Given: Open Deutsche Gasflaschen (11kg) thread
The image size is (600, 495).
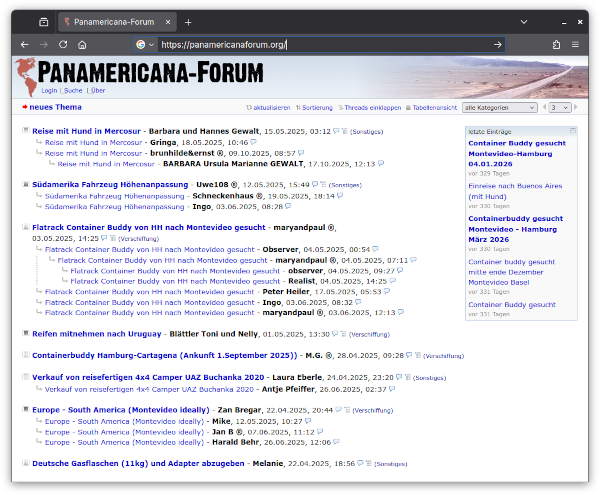Looking at the screenshot, I should pos(138,463).
